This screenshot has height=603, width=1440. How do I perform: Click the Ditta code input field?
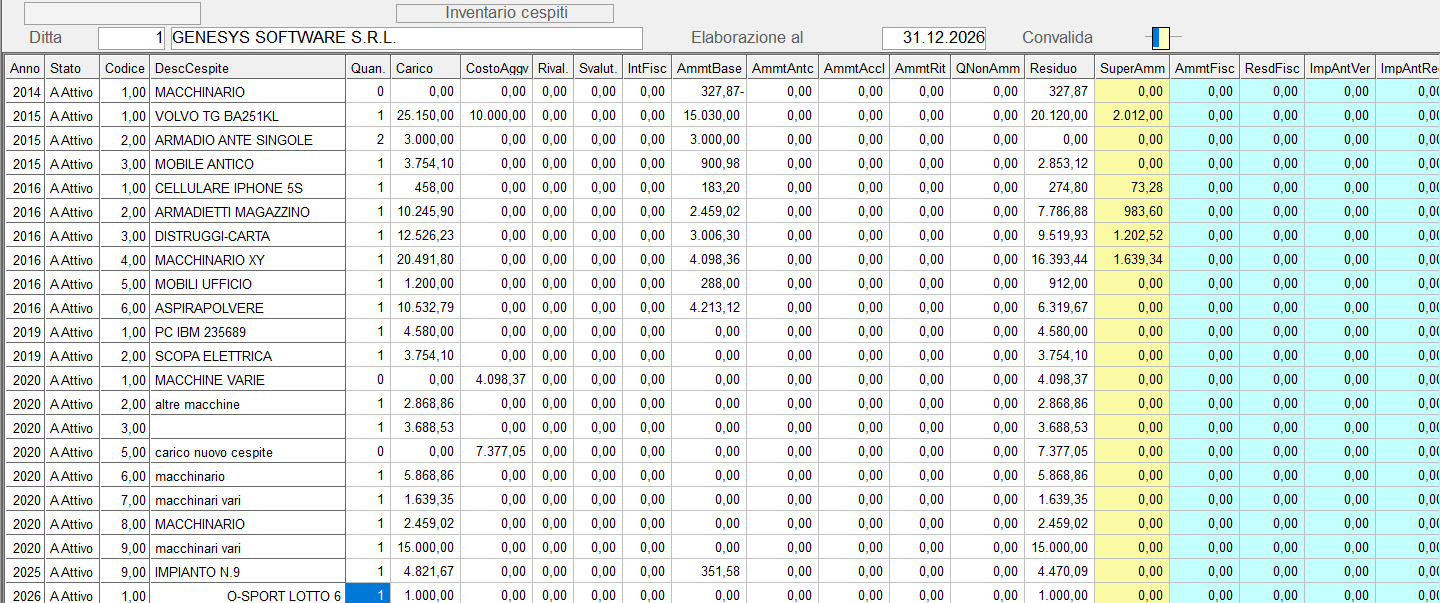132,38
